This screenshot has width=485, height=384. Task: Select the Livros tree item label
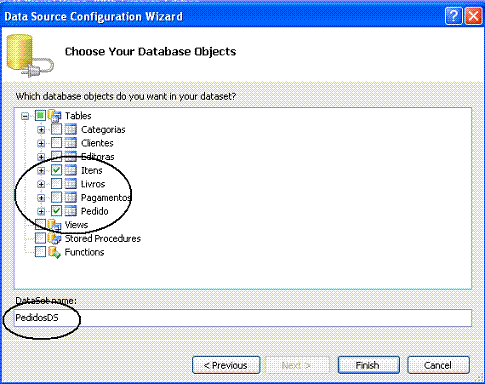(x=93, y=184)
